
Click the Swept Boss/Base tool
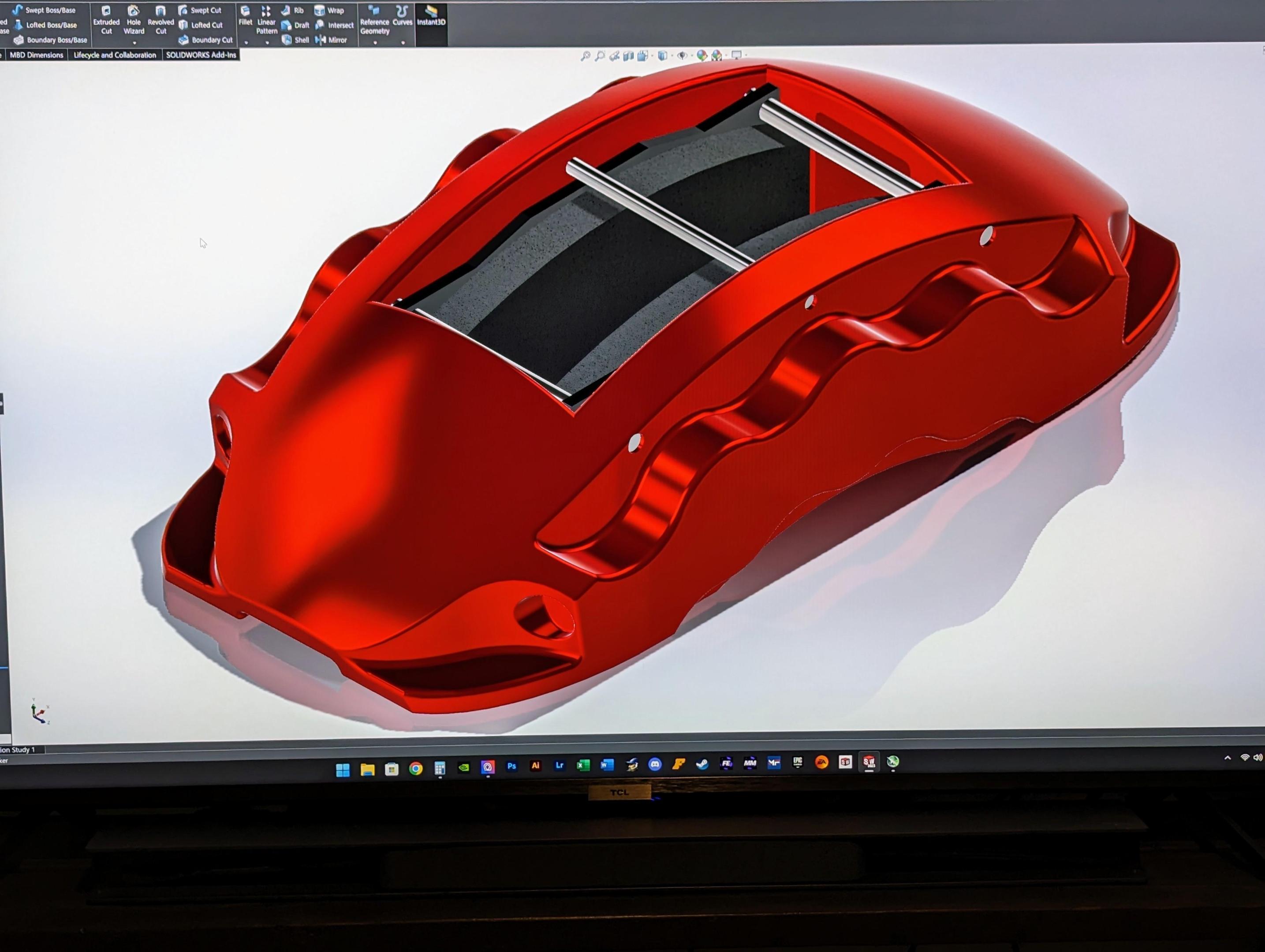coord(44,10)
